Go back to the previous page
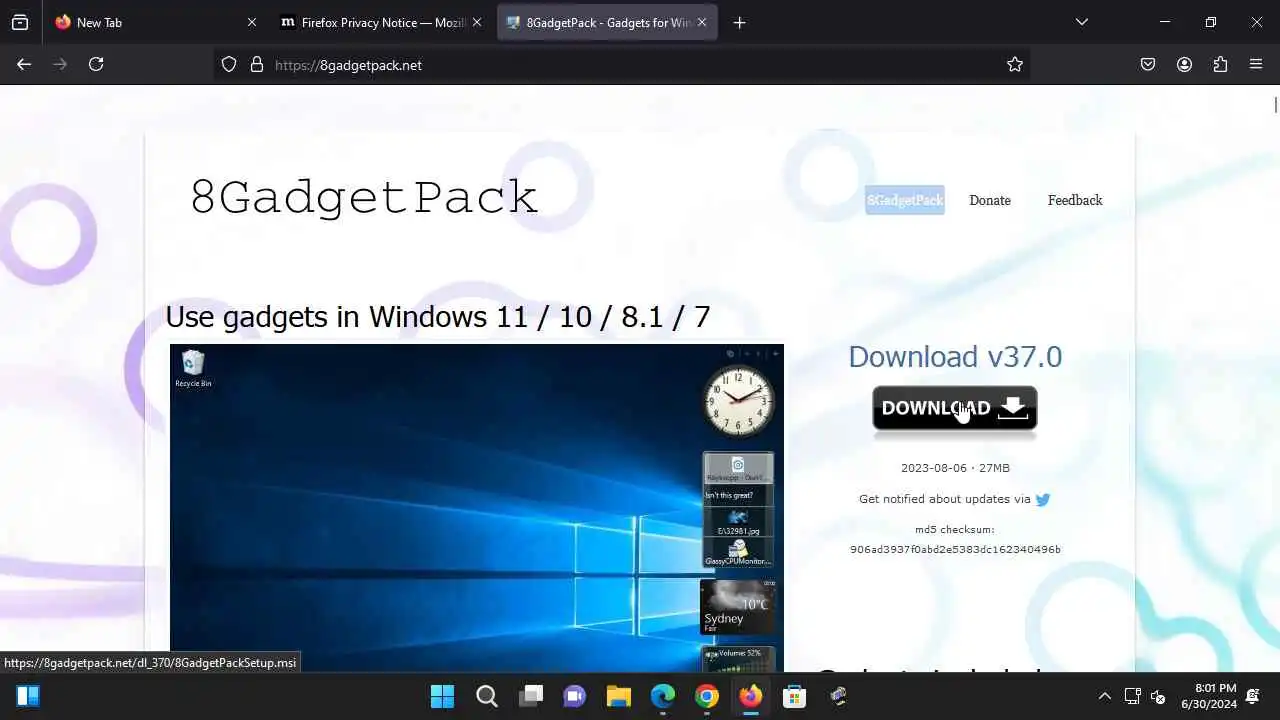Viewport: 1280px width, 720px height. (x=24, y=64)
